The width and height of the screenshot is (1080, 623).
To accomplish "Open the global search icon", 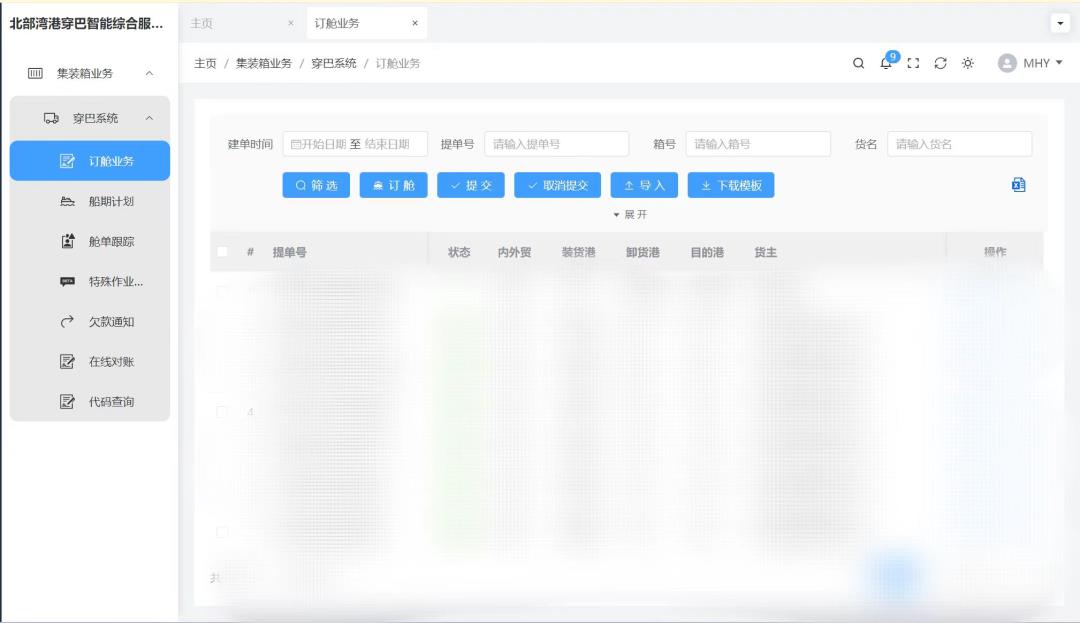I will click(x=858, y=62).
